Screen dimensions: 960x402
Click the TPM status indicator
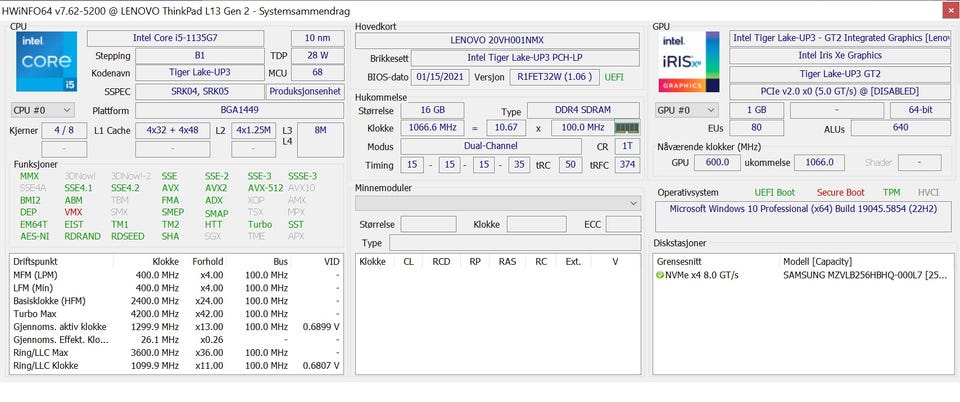(891, 192)
